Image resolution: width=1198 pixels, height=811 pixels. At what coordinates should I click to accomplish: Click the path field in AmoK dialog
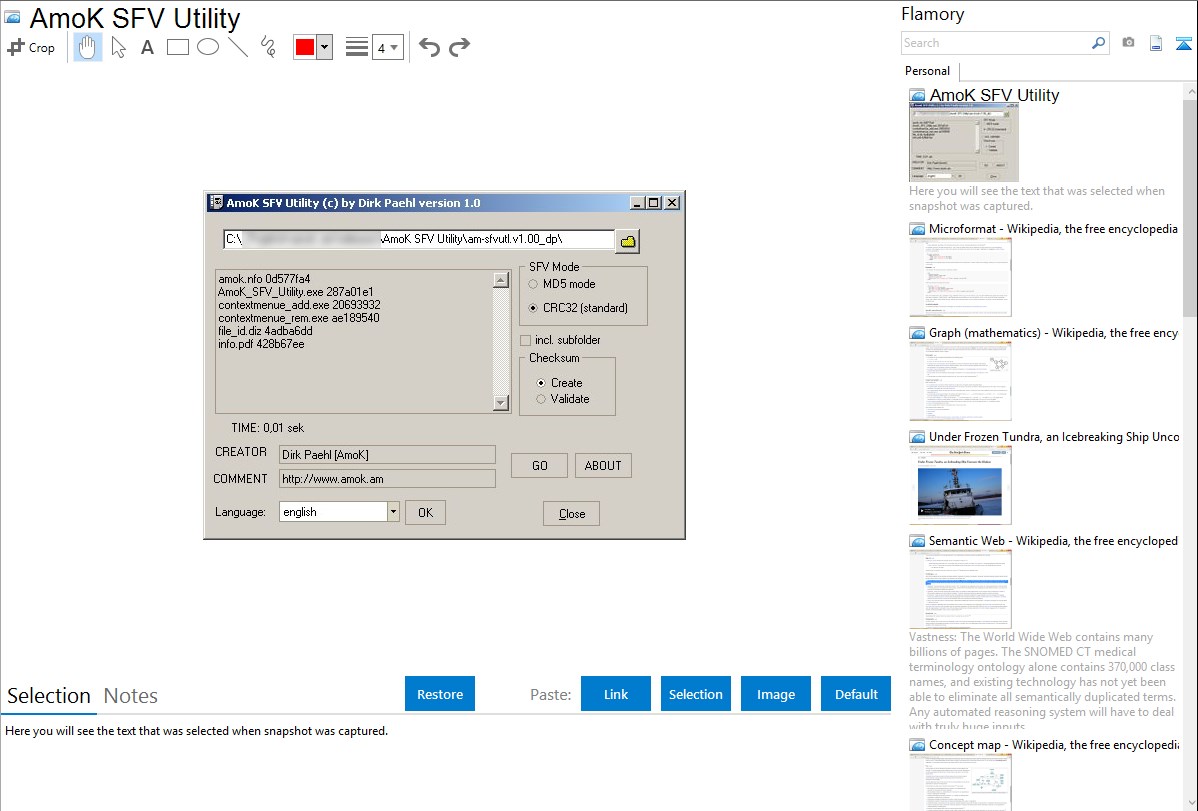[x=419, y=239]
